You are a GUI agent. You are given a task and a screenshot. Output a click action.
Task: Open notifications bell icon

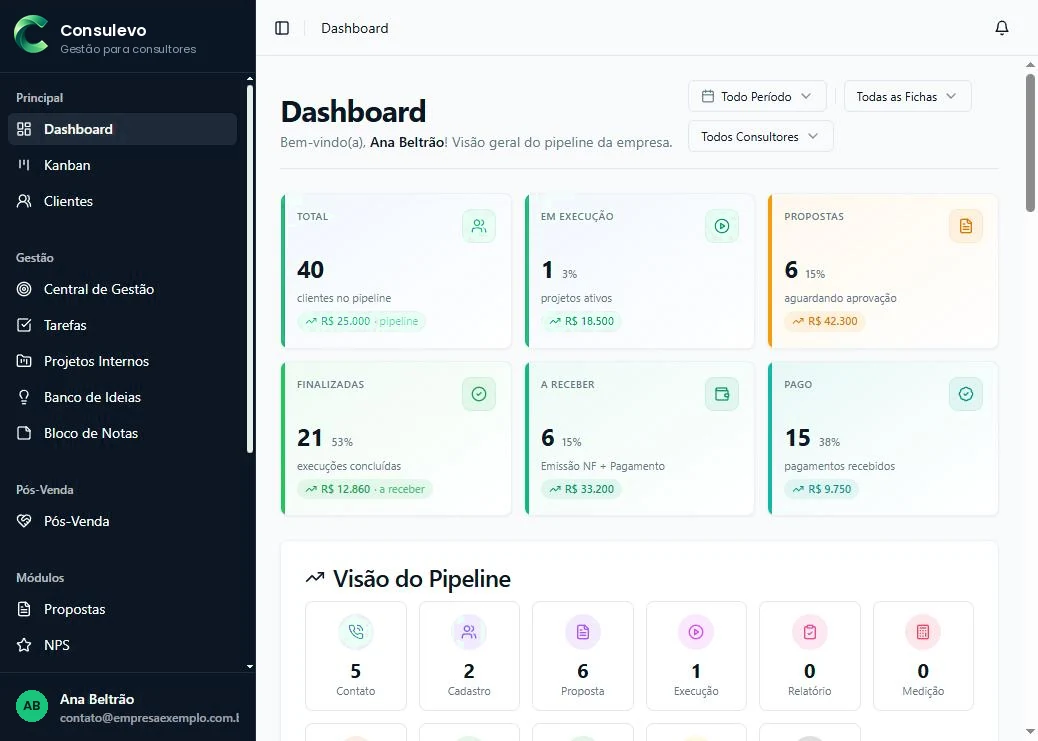(x=1002, y=28)
